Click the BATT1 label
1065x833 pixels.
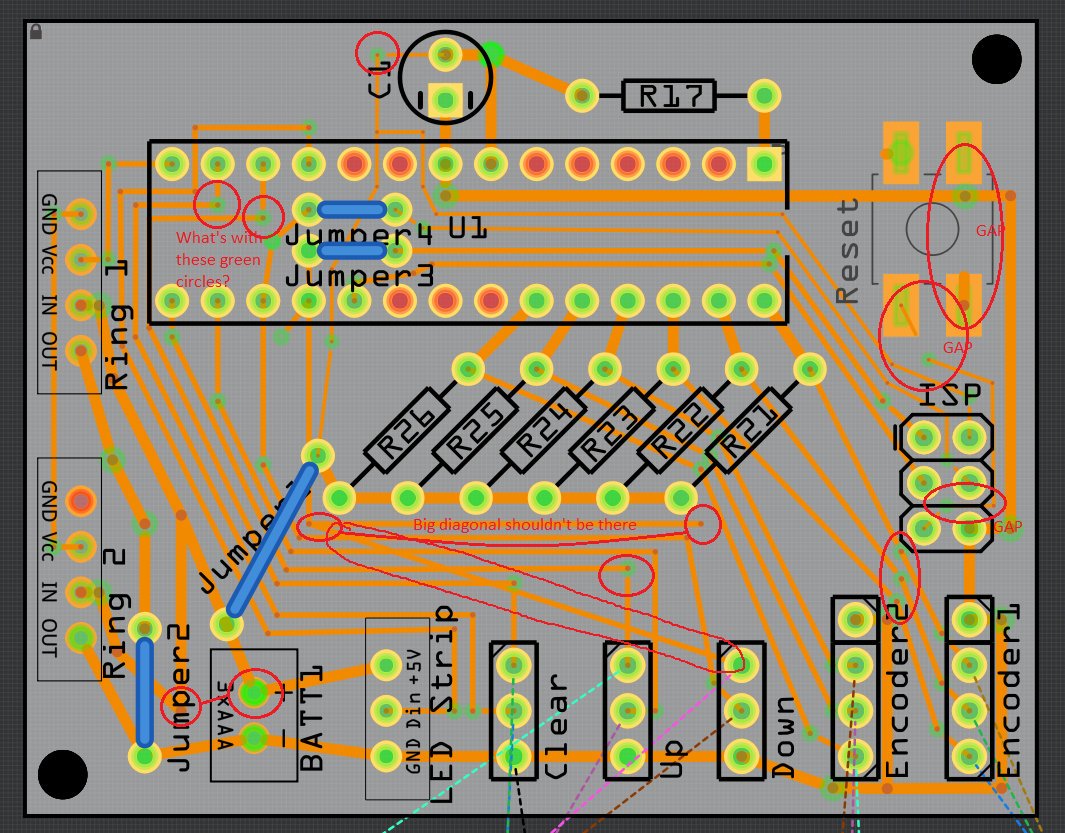point(311,719)
